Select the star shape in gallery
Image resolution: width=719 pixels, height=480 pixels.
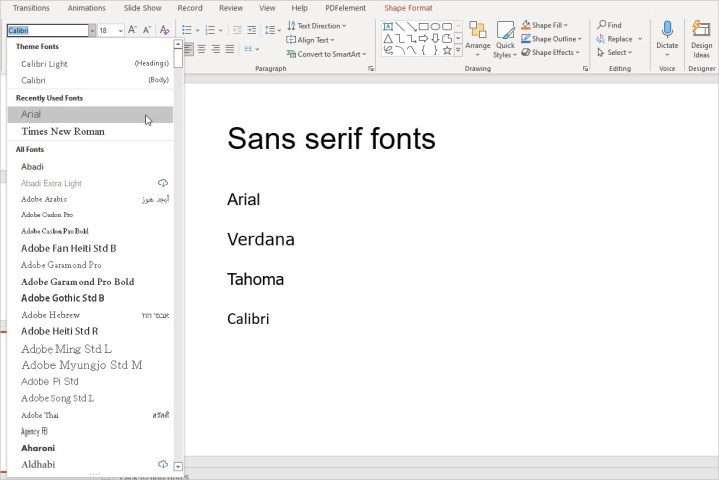point(447,51)
